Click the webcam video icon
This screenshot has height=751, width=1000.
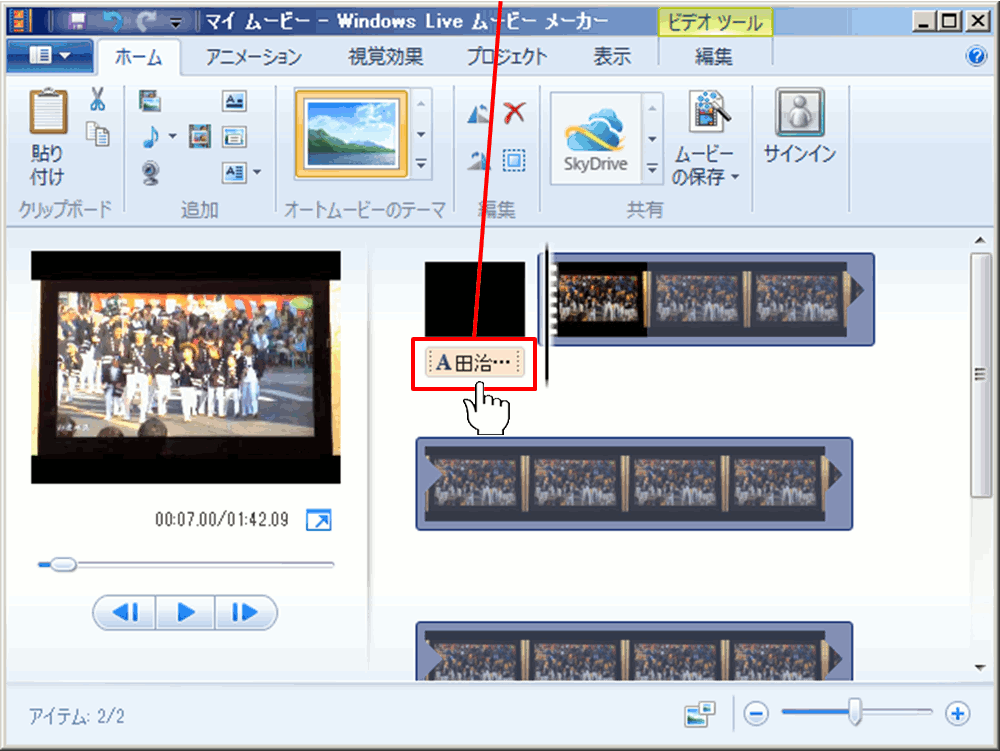click(x=151, y=173)
